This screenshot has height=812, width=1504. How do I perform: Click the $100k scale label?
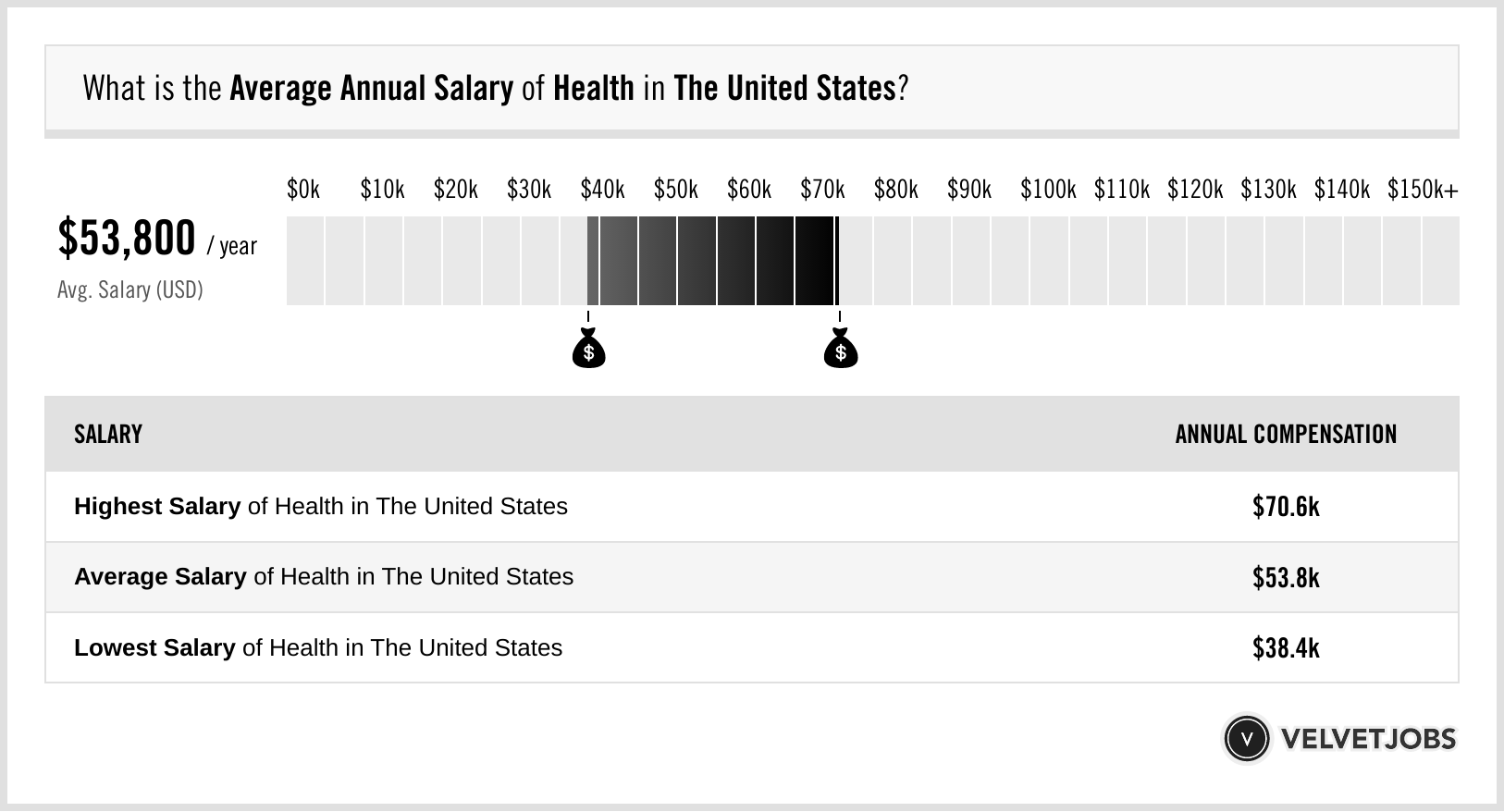pos(1048,190)
